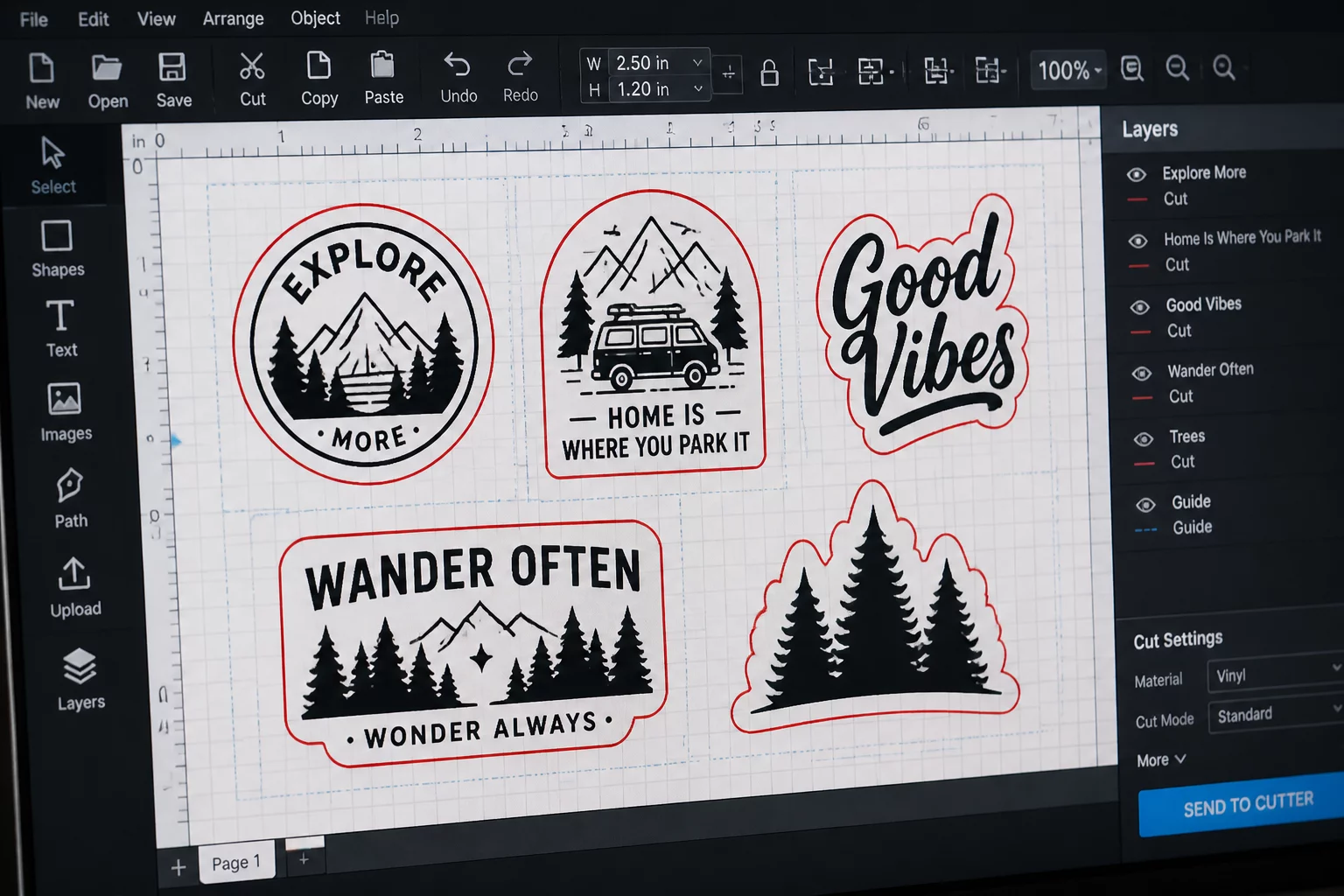The width and height of the screenshot is (1344, 896).
Task: Click the red cut swatch under Explore More
Action: pyautogui.click(x=1137, y=199)
